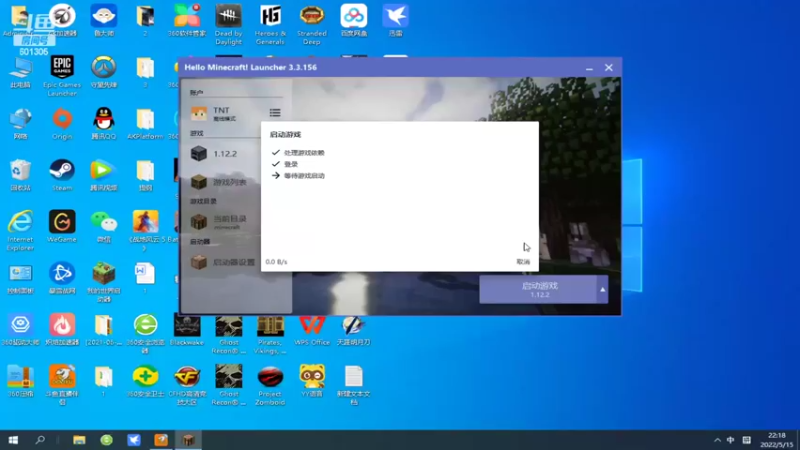This screenshot has height=450, width=800.
Task: Open Project Zomboid desktop icon
Action: pos(270,385)
